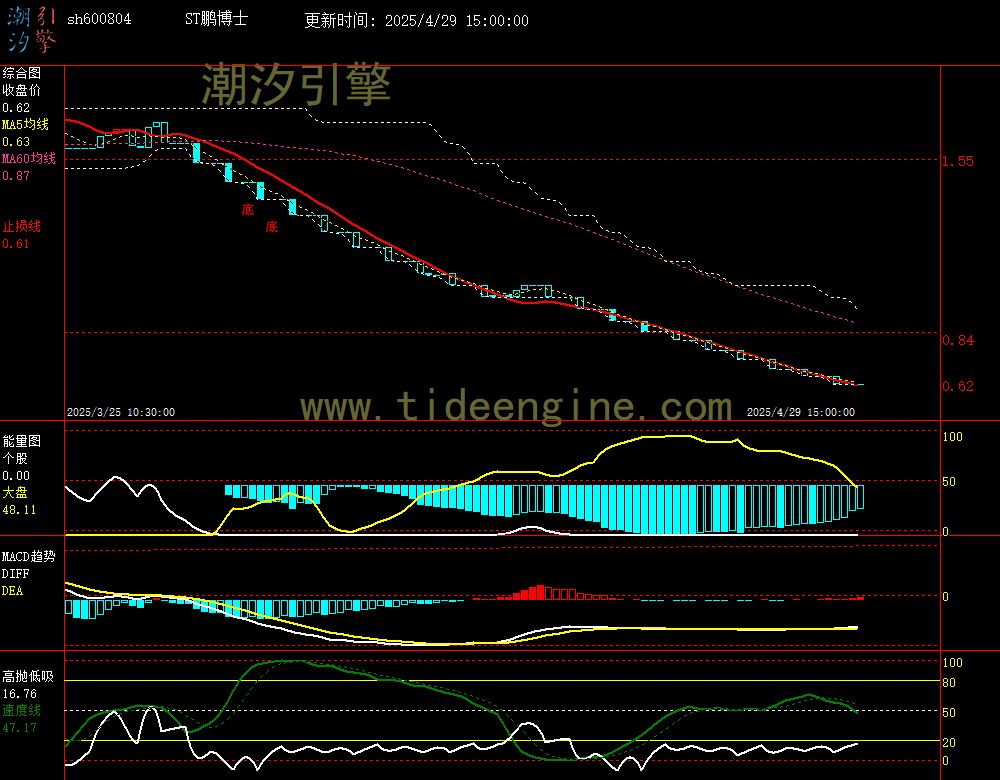Click the 100 axis label in 高抛低吸 panel
The width and height of the screenshot is (1000, 780).
tap(952, 663)
